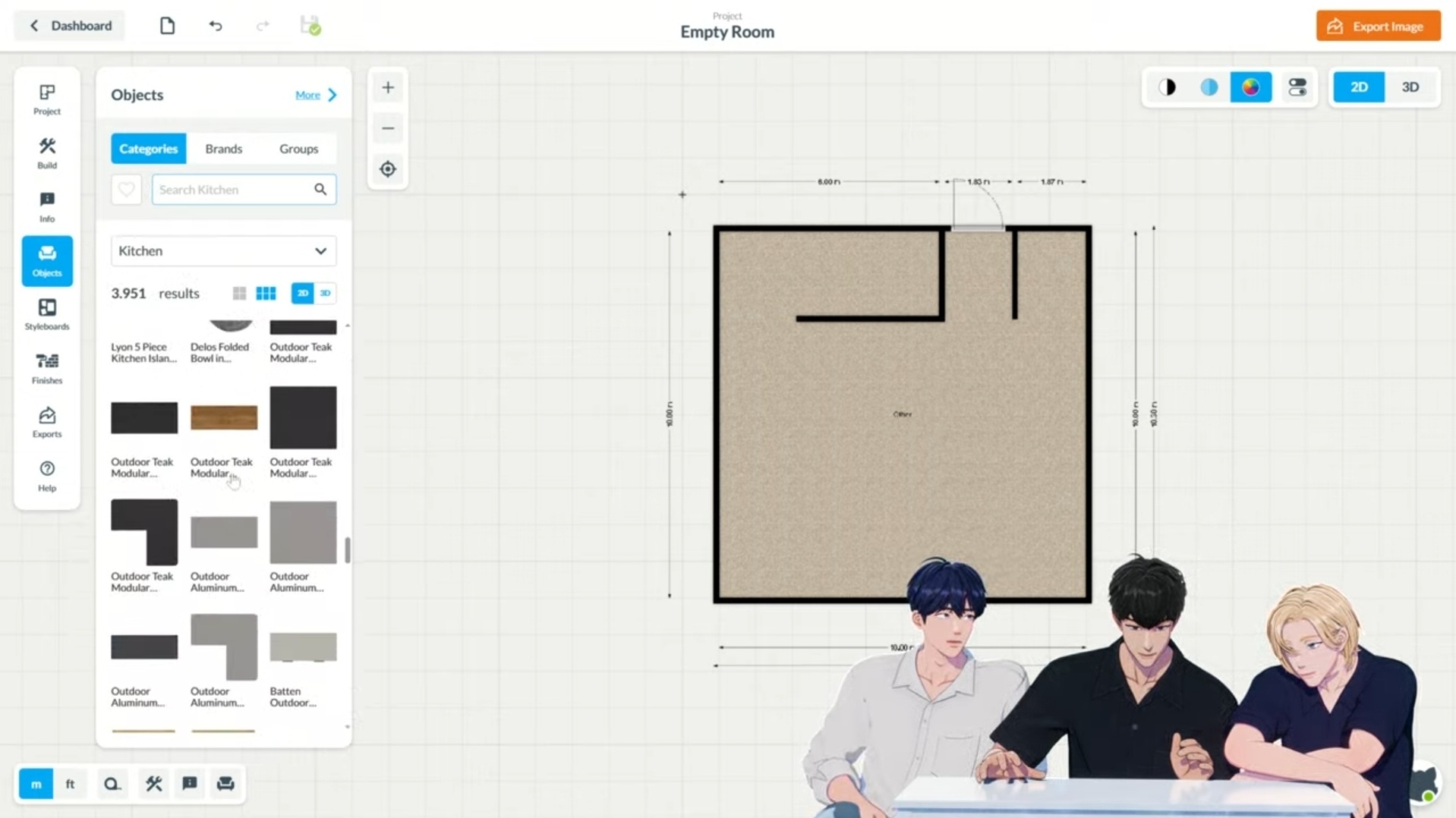Click the Export Image button
This screenshot has height=818, width=1456.
pyautogui.click(x=1378, y=26)
